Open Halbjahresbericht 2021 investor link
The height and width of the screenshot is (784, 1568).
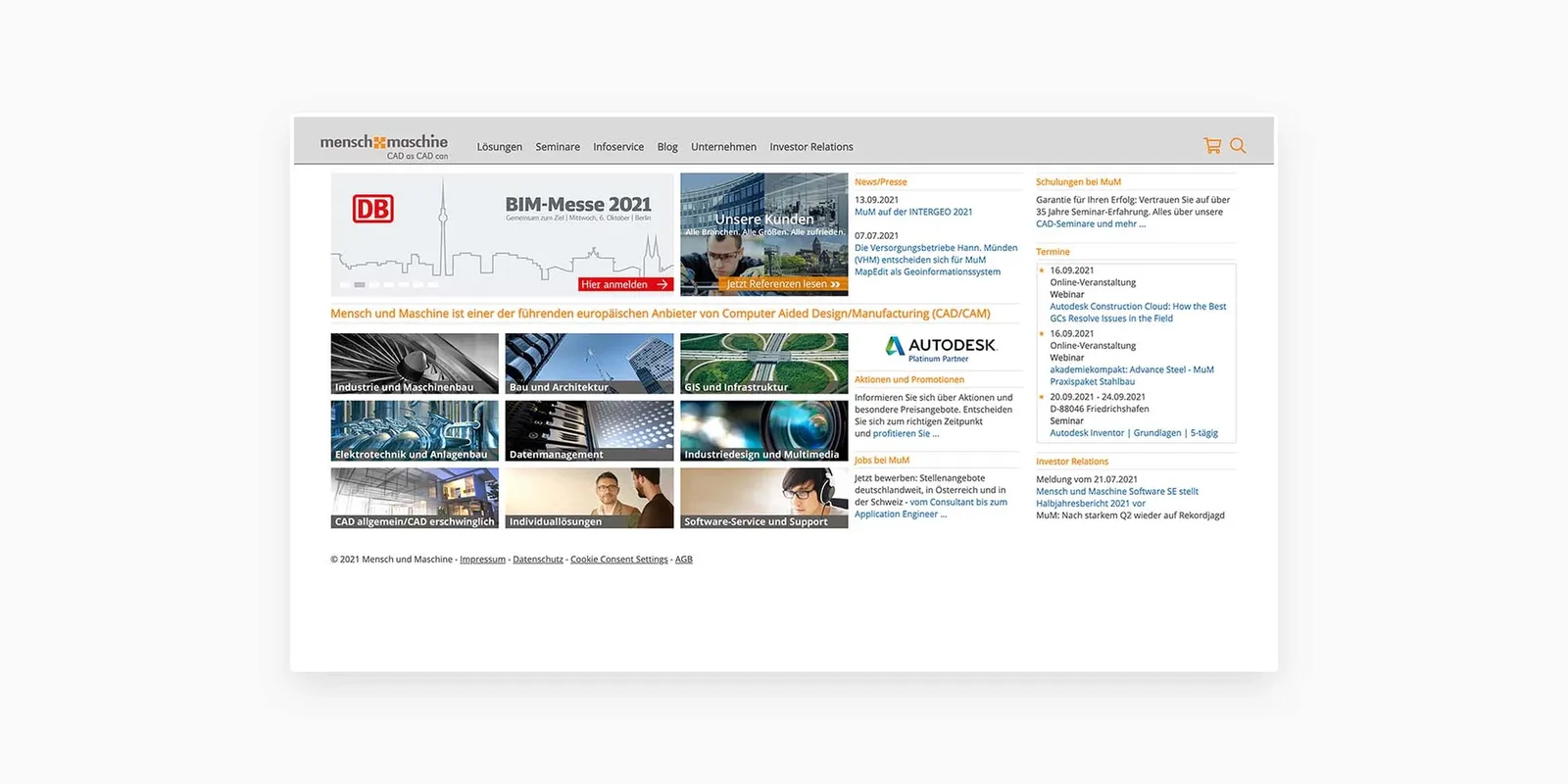point(1117,498)
